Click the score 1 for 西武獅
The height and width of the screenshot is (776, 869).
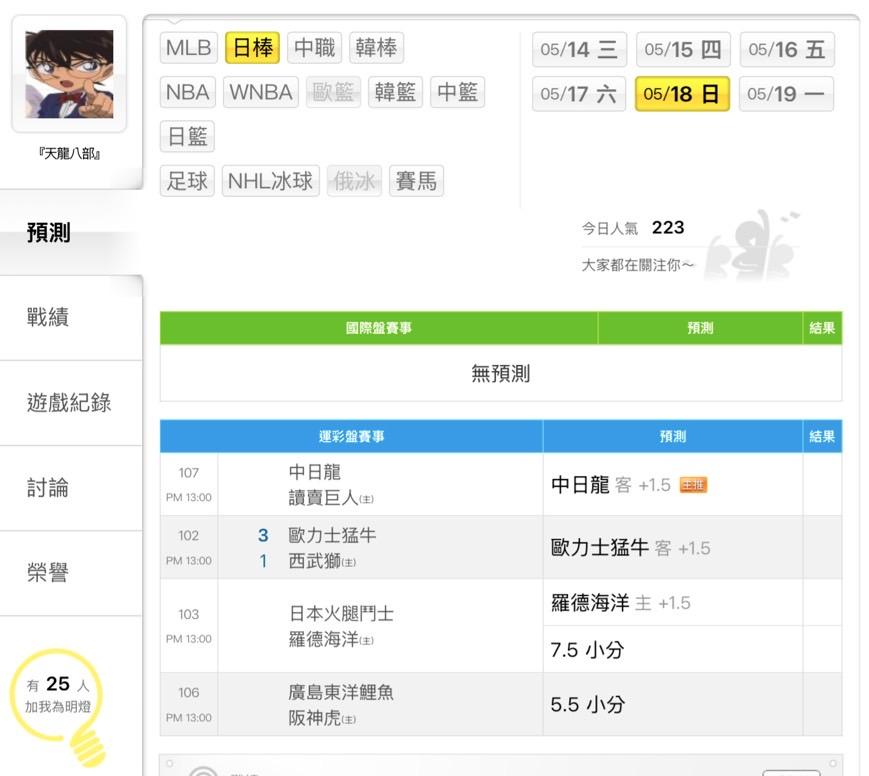(x=263, y=561)
